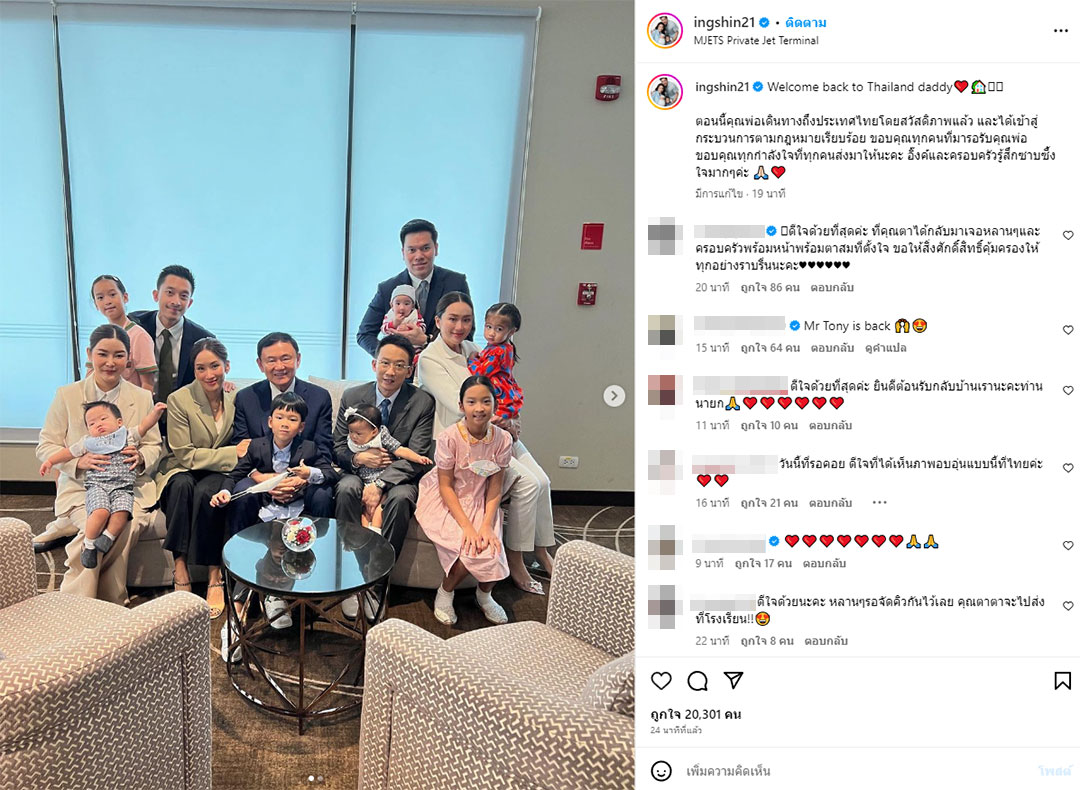1080x790 pixels.
Task: Follow ingshin21 via ติดตาม link
Action: (x=805, y=23)
